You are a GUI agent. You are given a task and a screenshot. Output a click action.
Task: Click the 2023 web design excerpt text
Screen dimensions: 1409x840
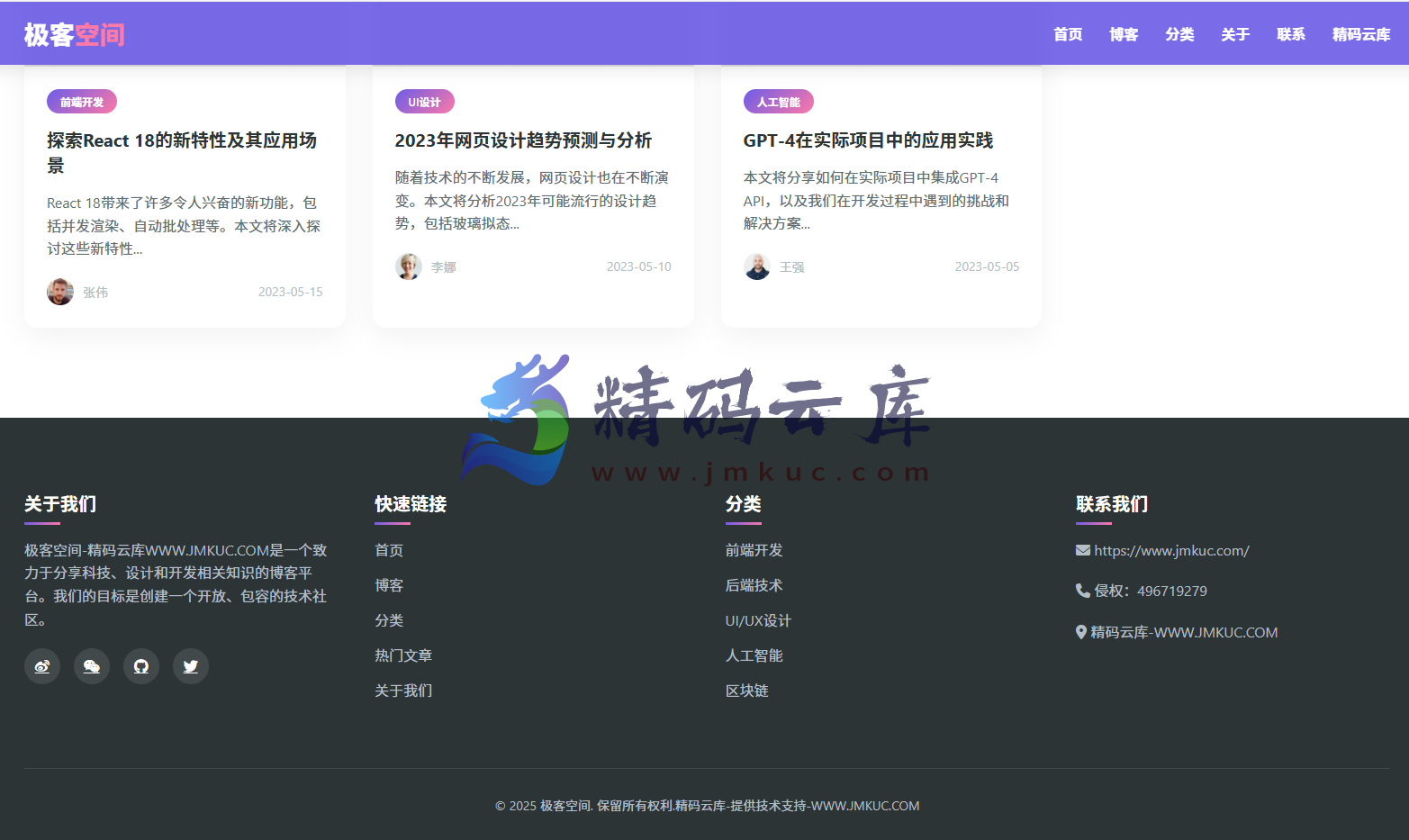click(532, 201)
